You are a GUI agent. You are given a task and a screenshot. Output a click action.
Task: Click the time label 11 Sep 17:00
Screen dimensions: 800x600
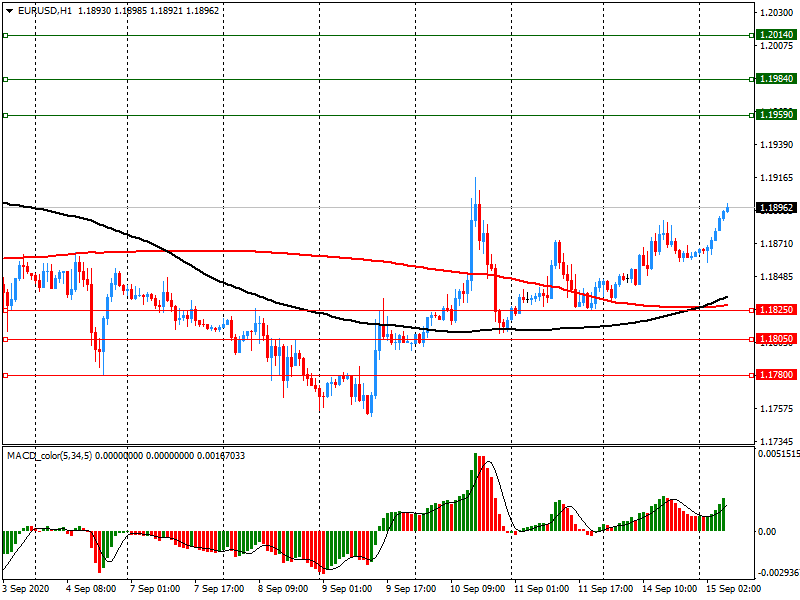point(605,589)
